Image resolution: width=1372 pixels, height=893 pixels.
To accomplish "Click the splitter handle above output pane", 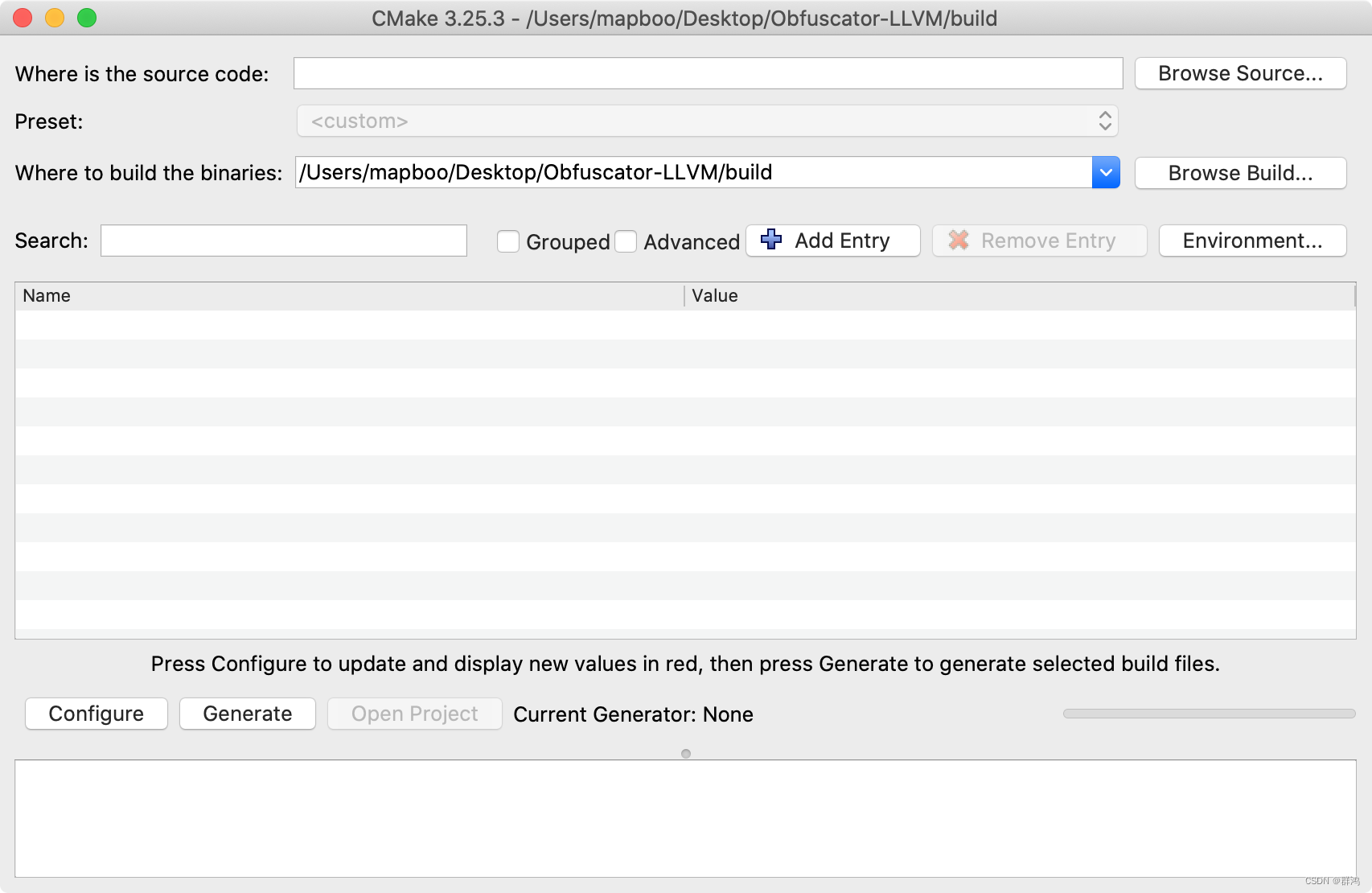I will 686,754.
